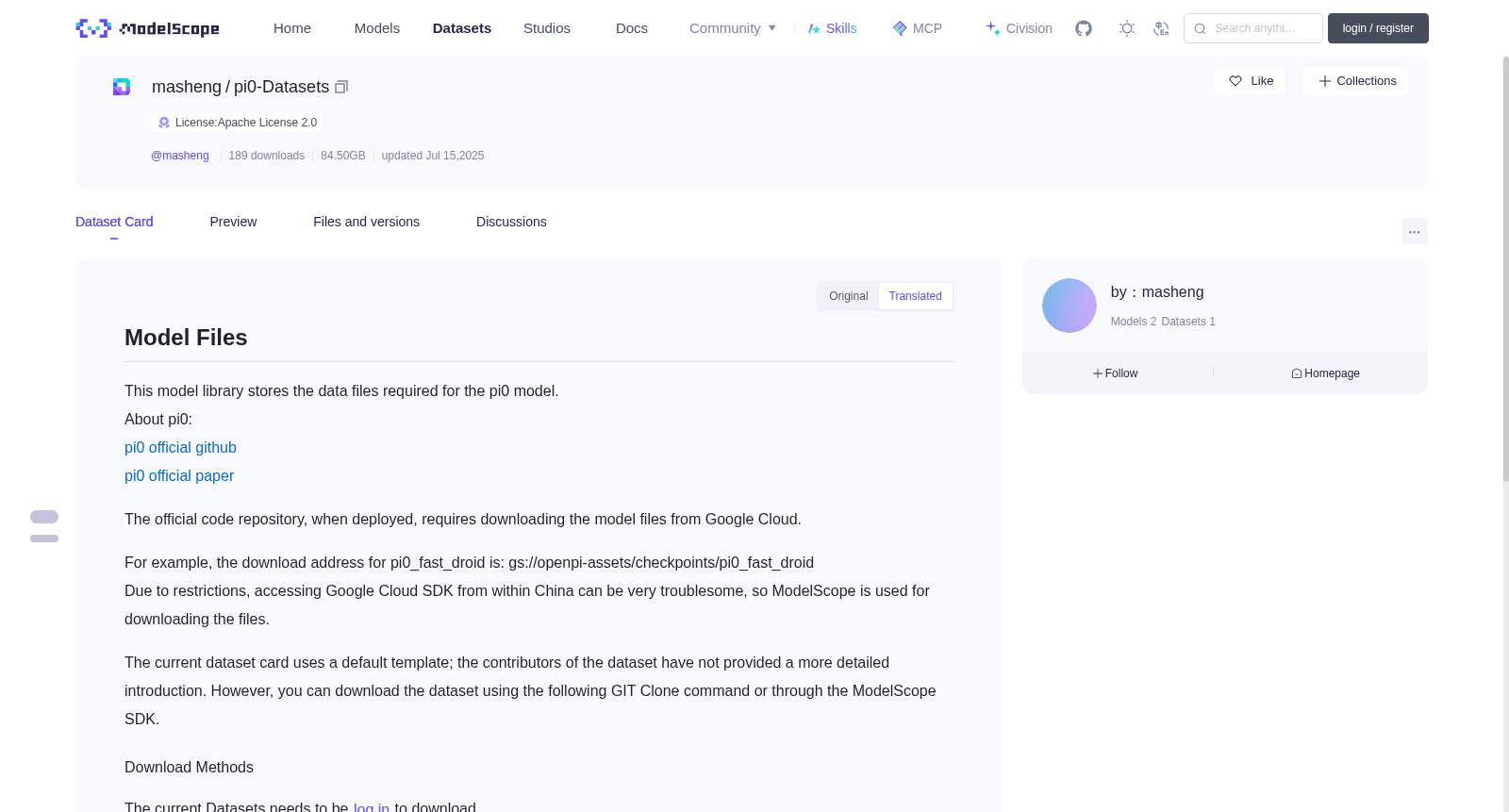Switch dataset card to Original text
Screen dimensions: 1509x812
coord(849,296)
